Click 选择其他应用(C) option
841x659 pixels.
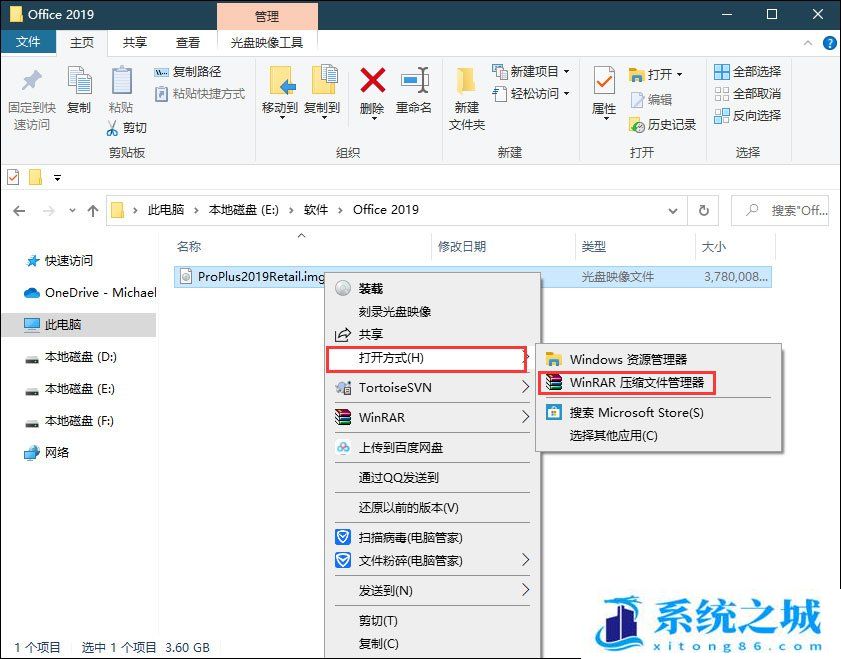(659, 435)
